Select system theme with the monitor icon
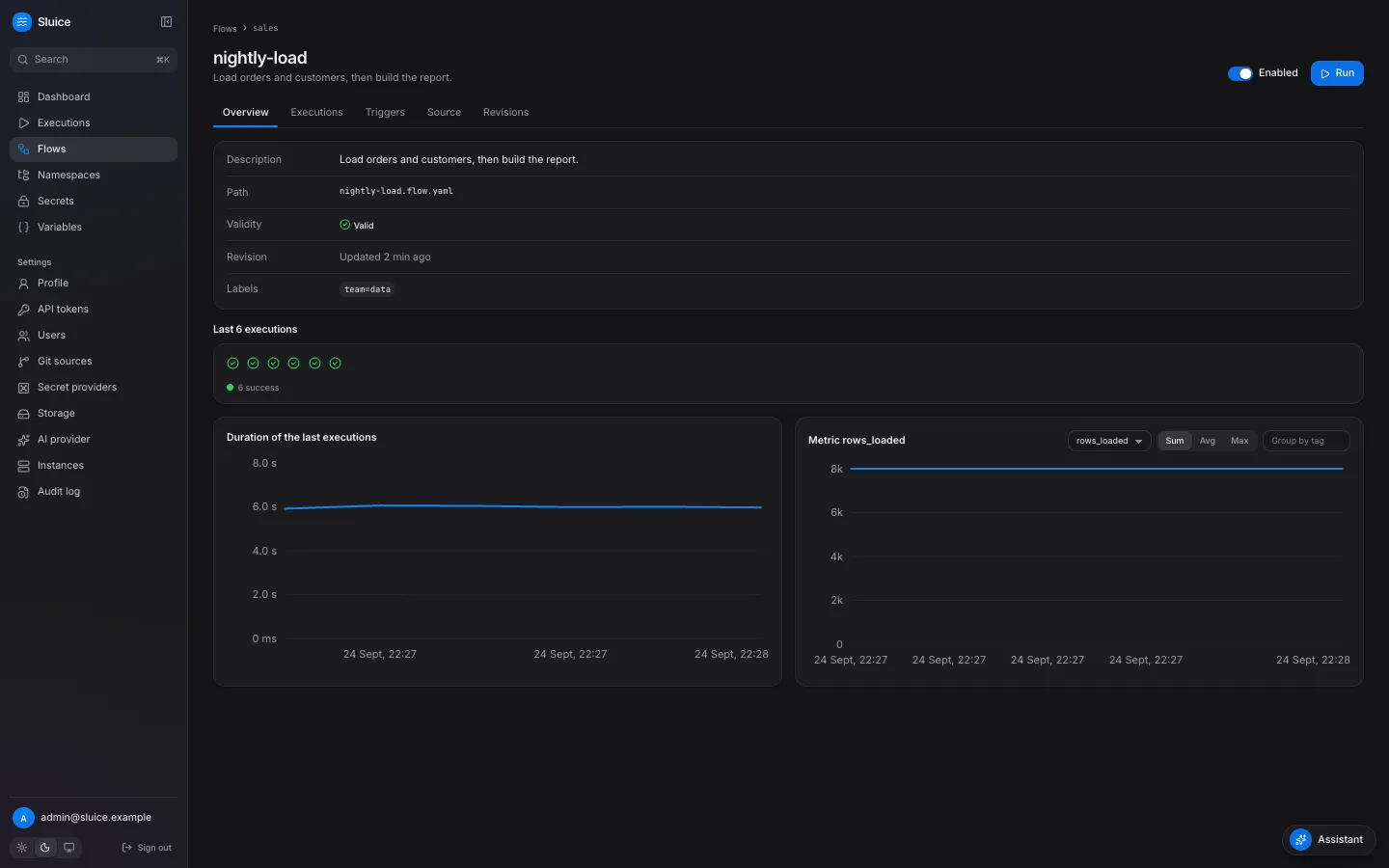 69,848
